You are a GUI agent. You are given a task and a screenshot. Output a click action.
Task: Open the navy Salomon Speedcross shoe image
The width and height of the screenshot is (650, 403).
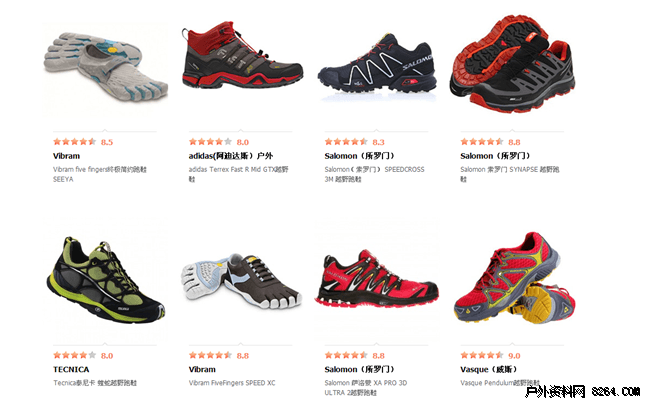click(x=377, y=64)
